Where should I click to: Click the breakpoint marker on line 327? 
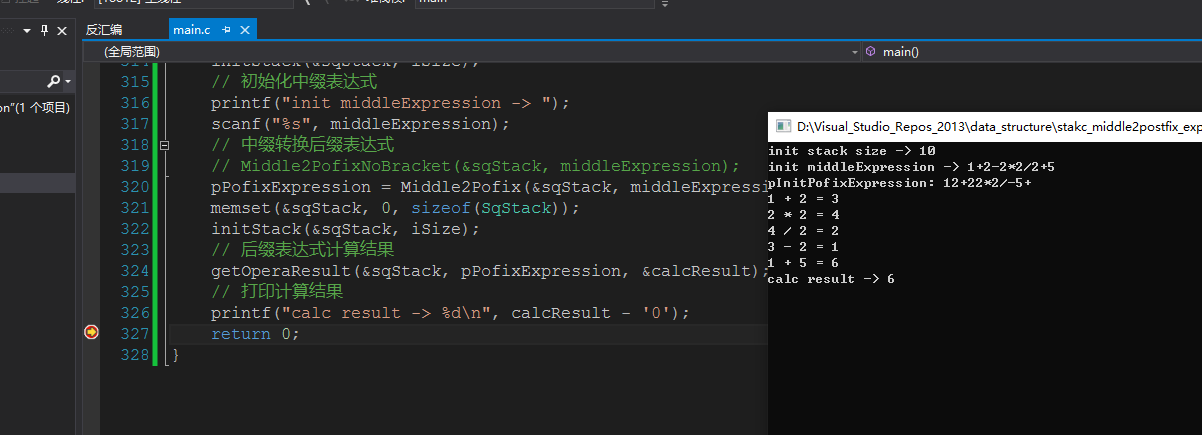pyautogui.click(x=92, y=332)
